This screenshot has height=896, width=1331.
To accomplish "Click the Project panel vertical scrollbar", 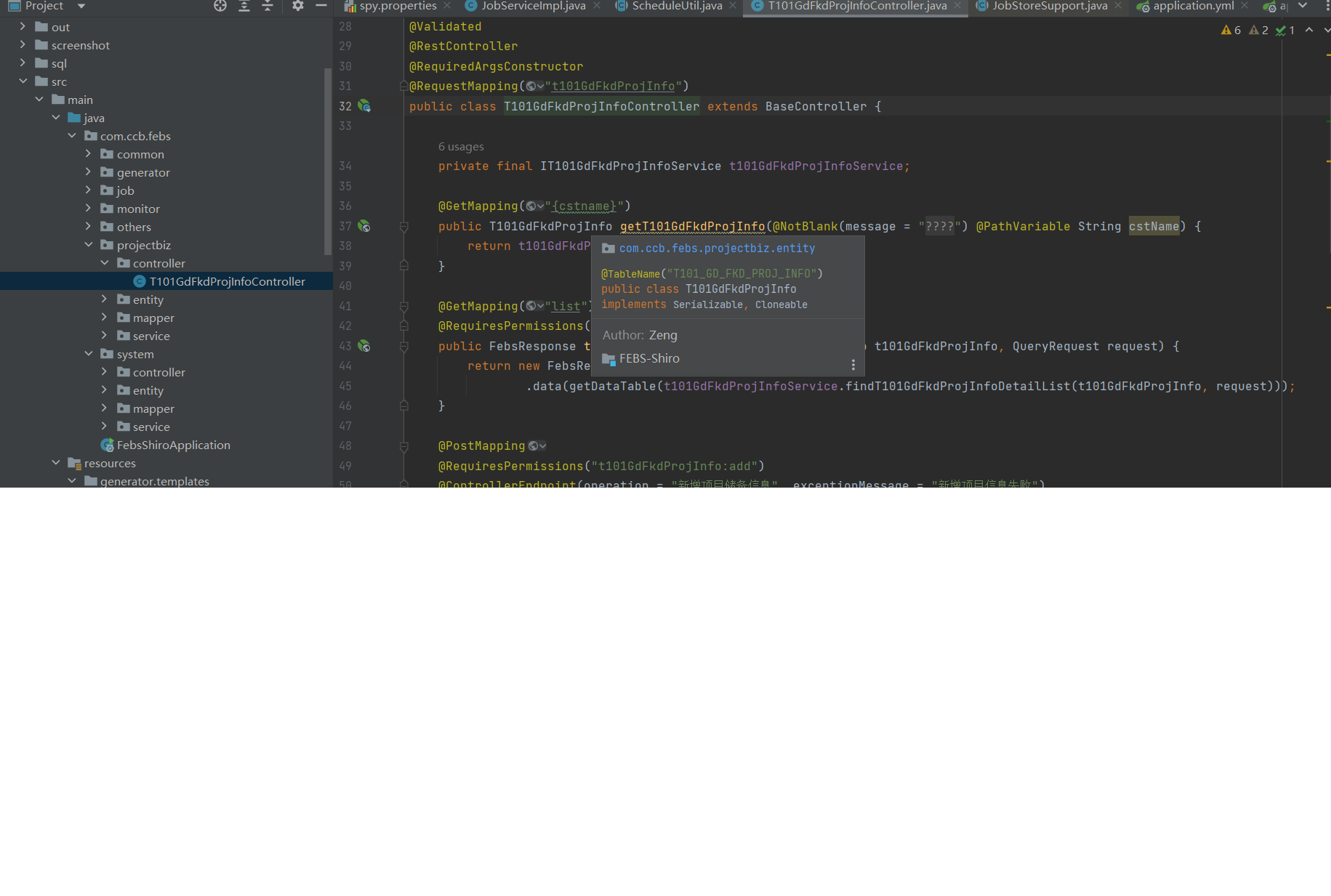I will 328,160.
